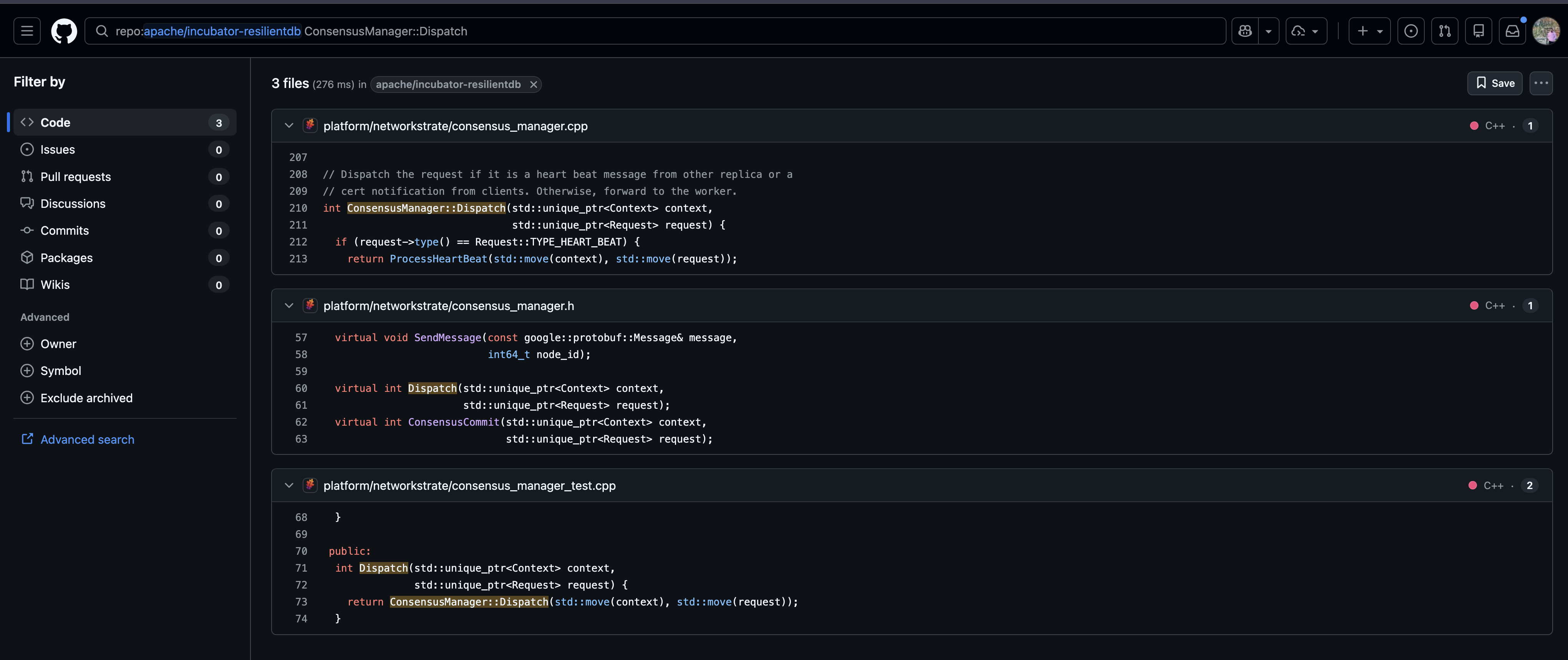Screen dimensions: 1568x660
Task: Select the Commits filter
Action: click(125, 231)
